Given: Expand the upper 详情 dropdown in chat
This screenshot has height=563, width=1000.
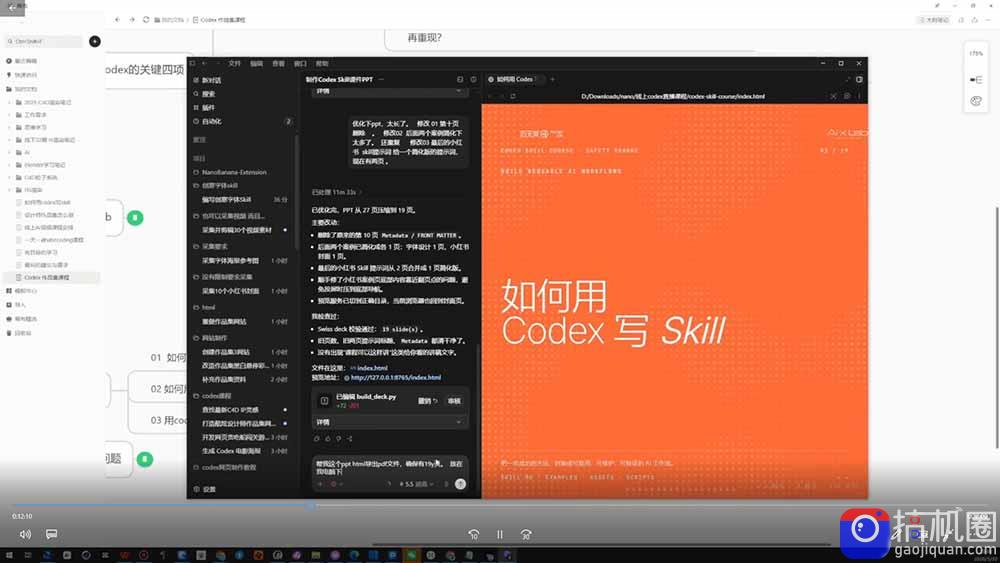Looking at the screenshot, I should (x=390, y=91).
